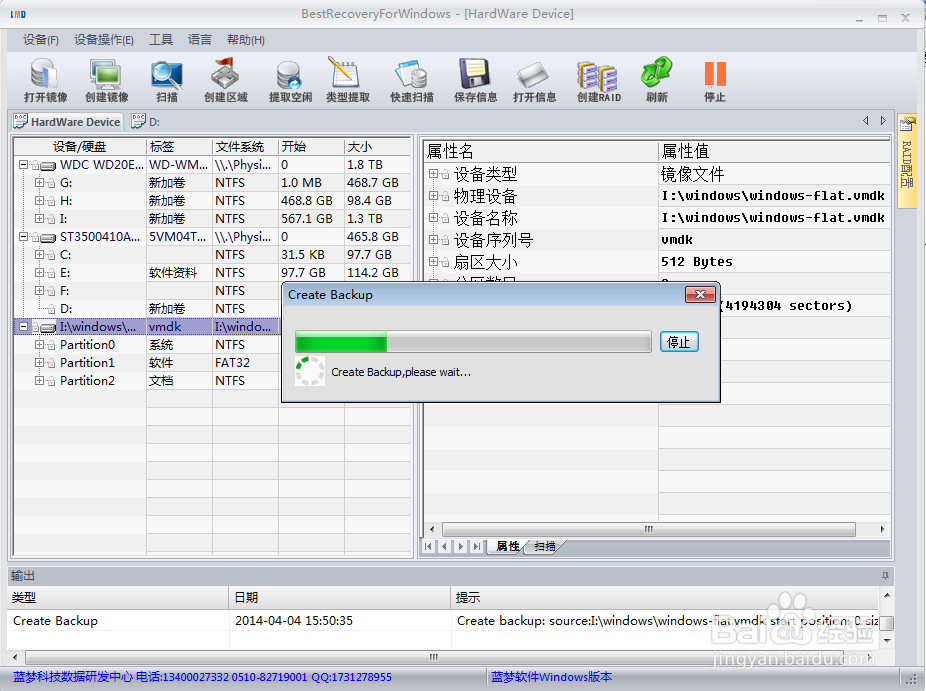Click the 日期 output column header
The image size is (926, 691).
tap(340, 598)
